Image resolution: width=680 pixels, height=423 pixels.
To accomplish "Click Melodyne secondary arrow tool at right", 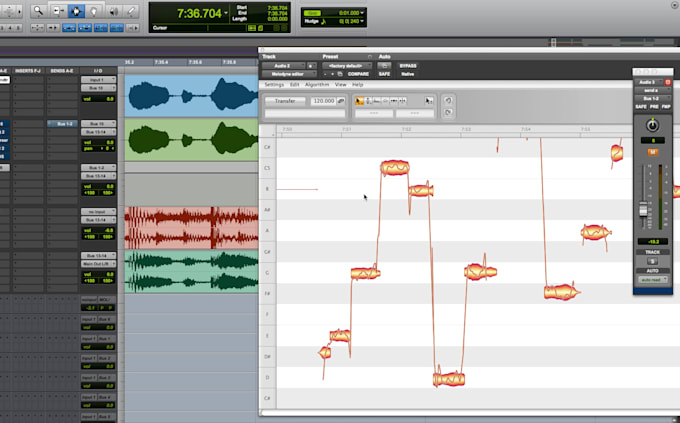I will tap(428, 101).
